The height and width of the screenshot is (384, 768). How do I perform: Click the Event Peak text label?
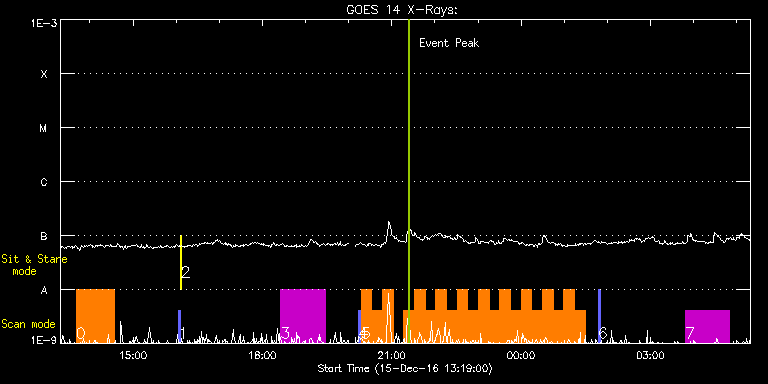click(x=449, y=43)
